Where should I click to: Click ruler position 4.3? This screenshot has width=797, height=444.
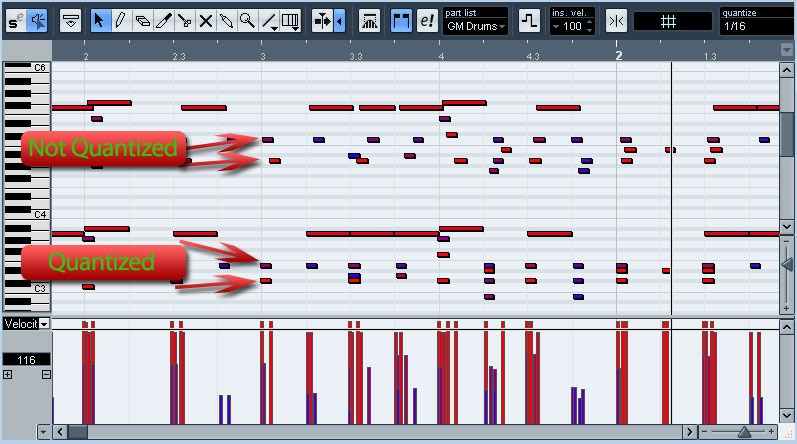point(533,56)
